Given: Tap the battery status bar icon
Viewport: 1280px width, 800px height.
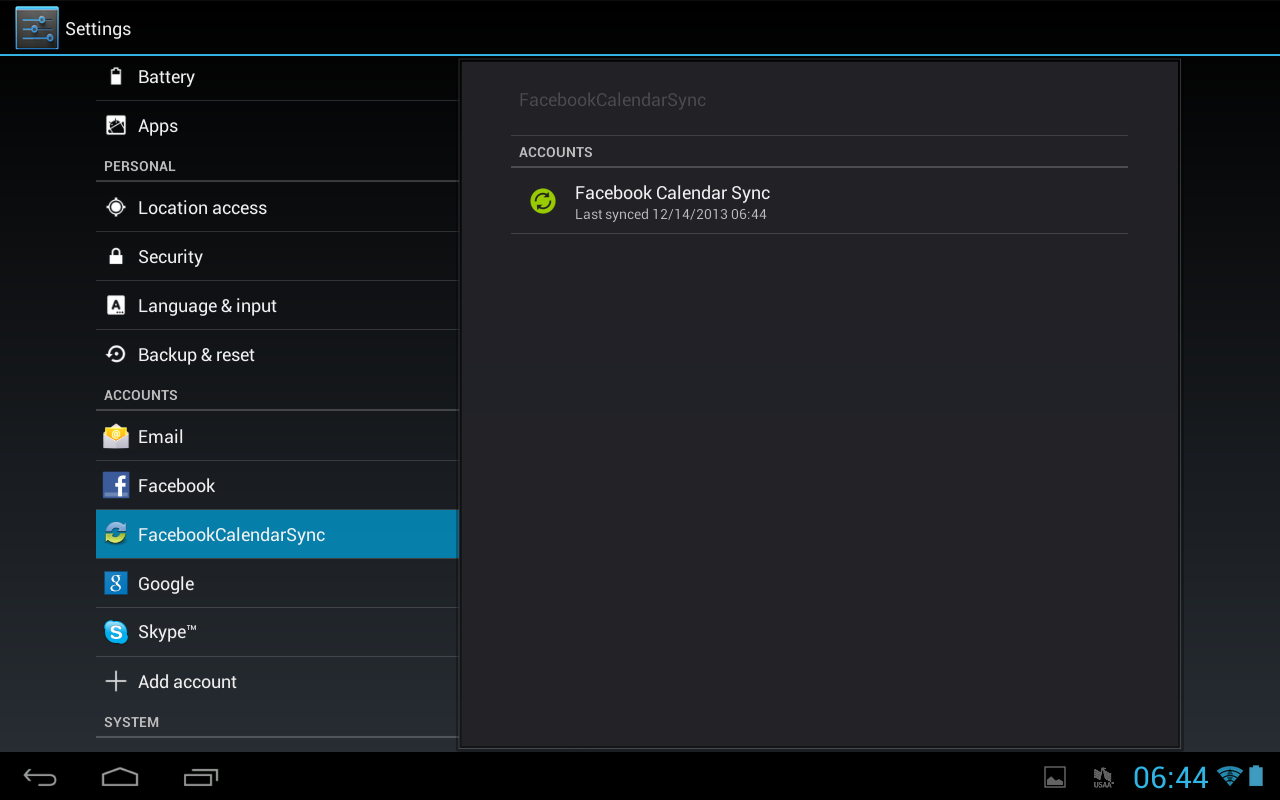Looking at the screenshot, I should click(x=1256, y=775).
